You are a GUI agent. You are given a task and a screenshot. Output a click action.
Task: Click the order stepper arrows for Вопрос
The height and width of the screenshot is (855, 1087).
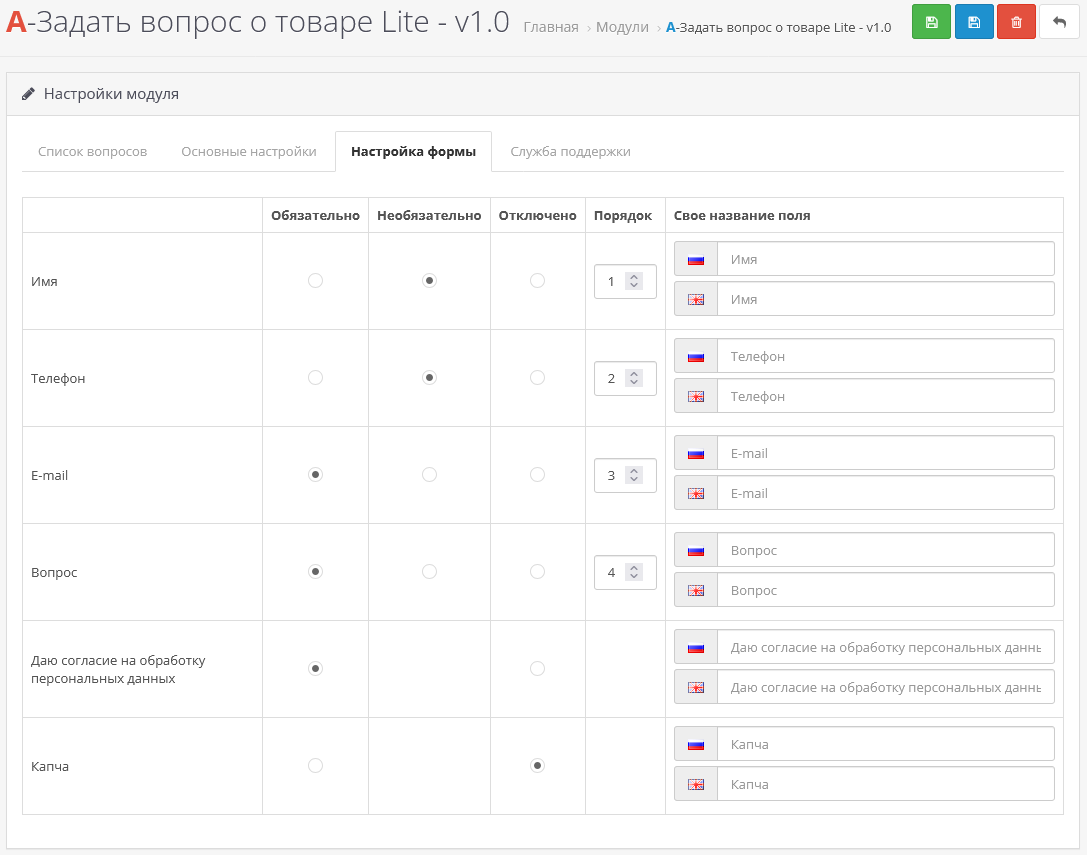point(633,572)
